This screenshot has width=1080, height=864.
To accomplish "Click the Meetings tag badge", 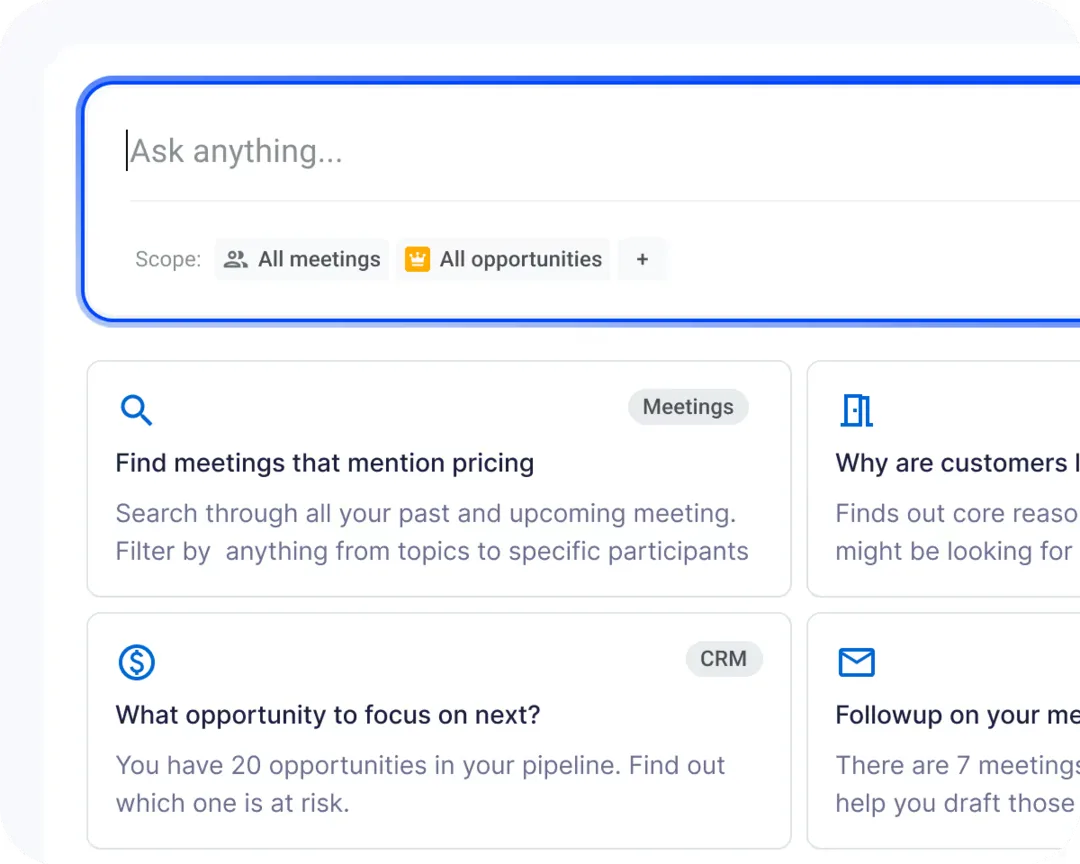I will click(688, 407).
